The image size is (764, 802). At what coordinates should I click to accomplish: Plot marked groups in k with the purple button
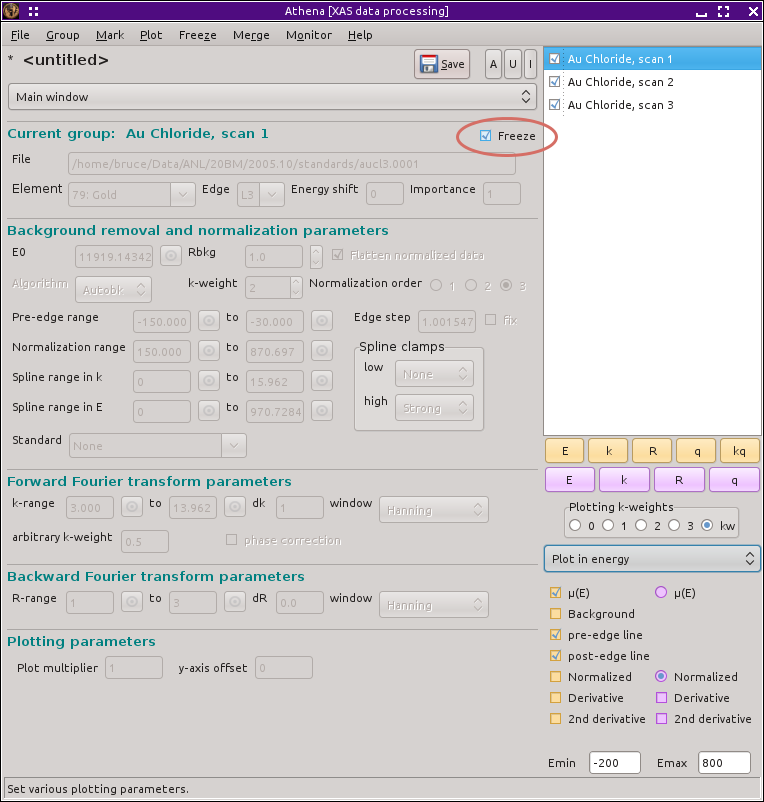(x=624, y=480)
